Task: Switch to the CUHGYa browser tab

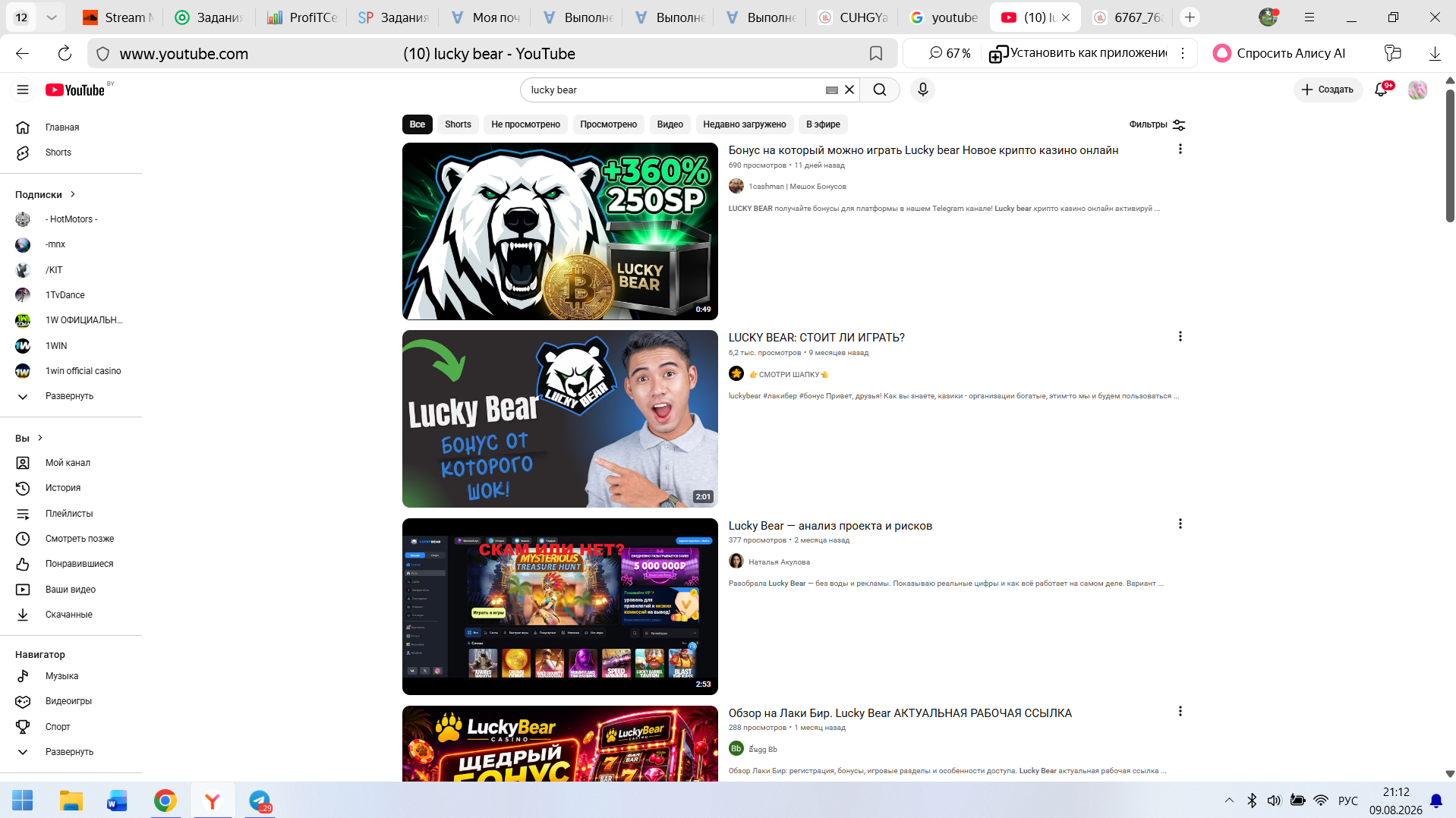Action: pyautogui.click(x=853, y=17)
